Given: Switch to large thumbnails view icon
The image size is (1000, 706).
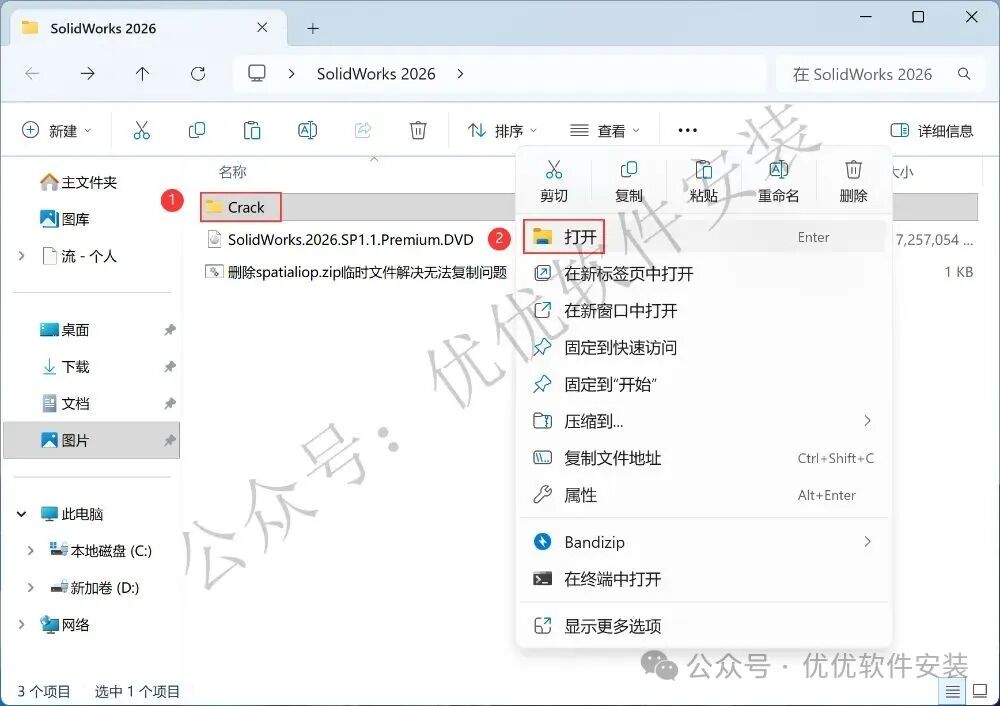Looking at the screenshot, I should coord(980,691).
